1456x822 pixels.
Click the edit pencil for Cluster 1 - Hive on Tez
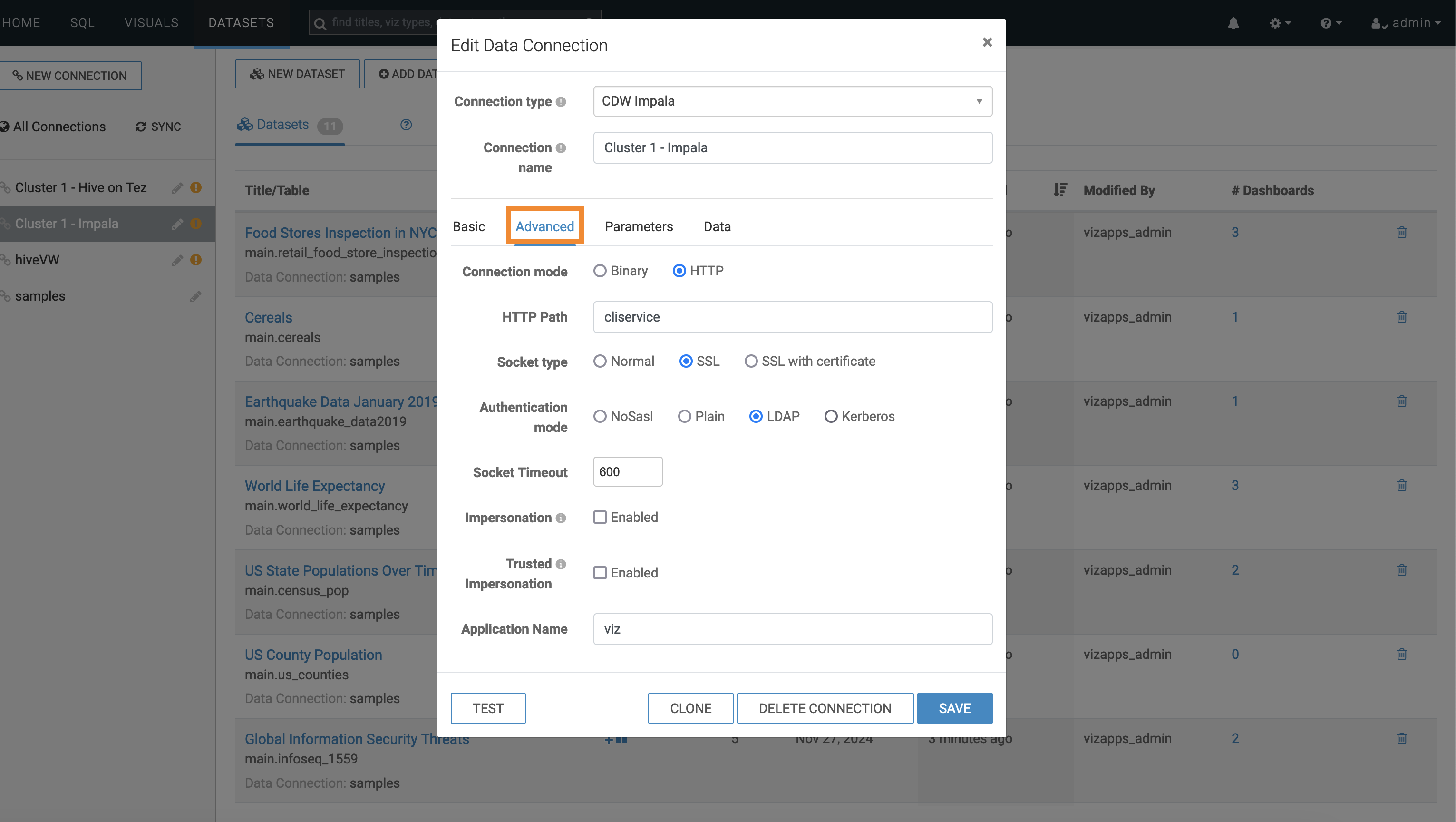[x=177, y=188]
